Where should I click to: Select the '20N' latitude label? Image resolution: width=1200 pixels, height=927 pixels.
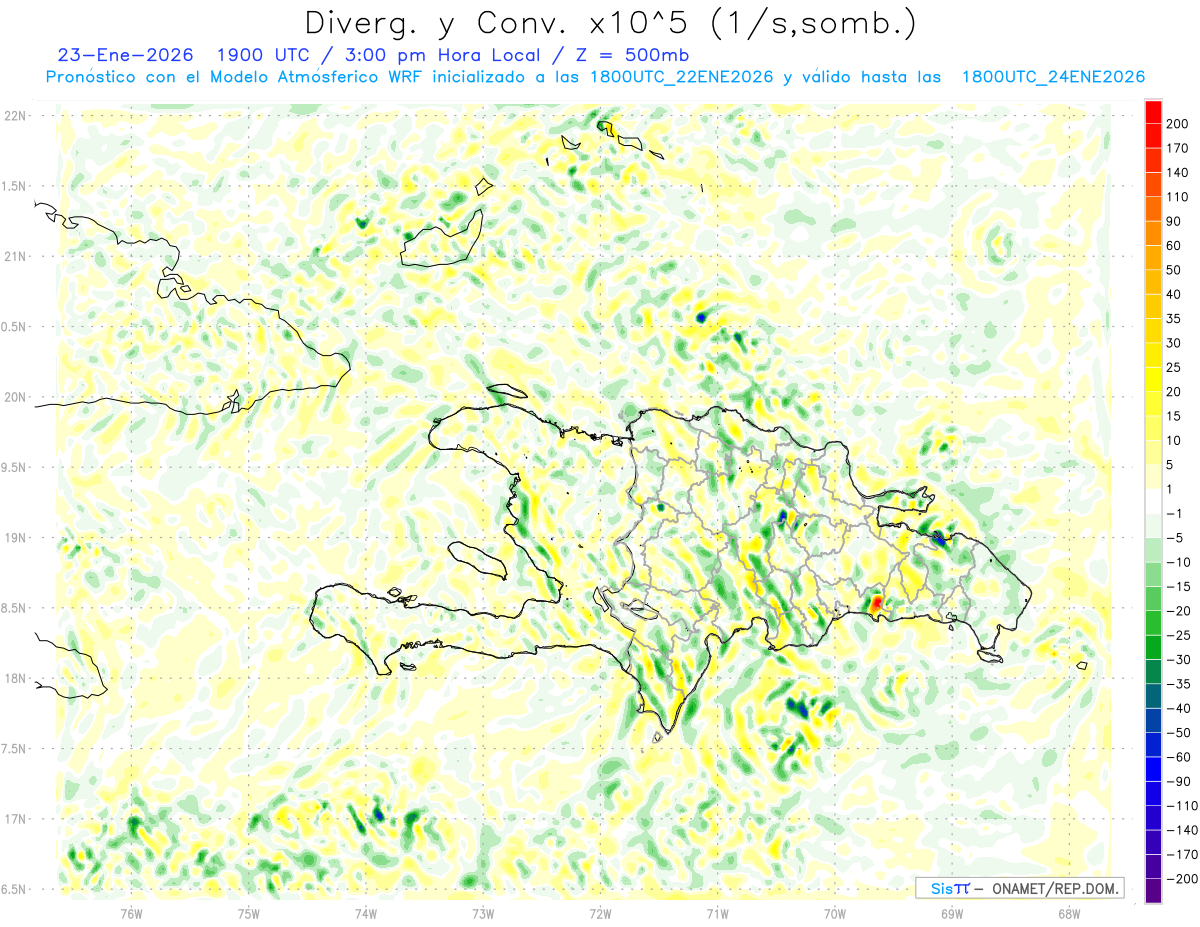click(x=14, y=397)
